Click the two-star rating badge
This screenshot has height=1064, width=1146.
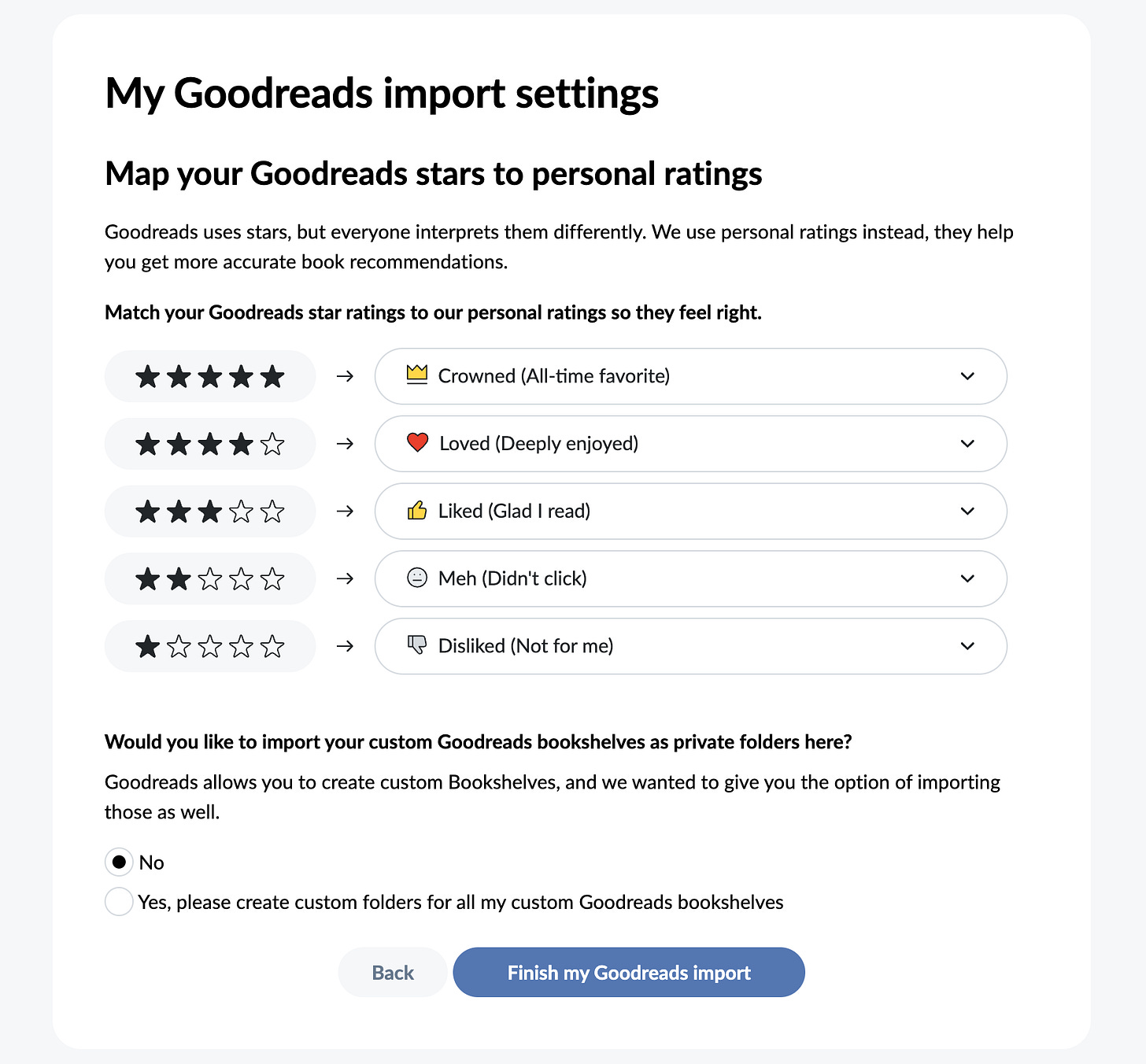(x=210, y=578)
